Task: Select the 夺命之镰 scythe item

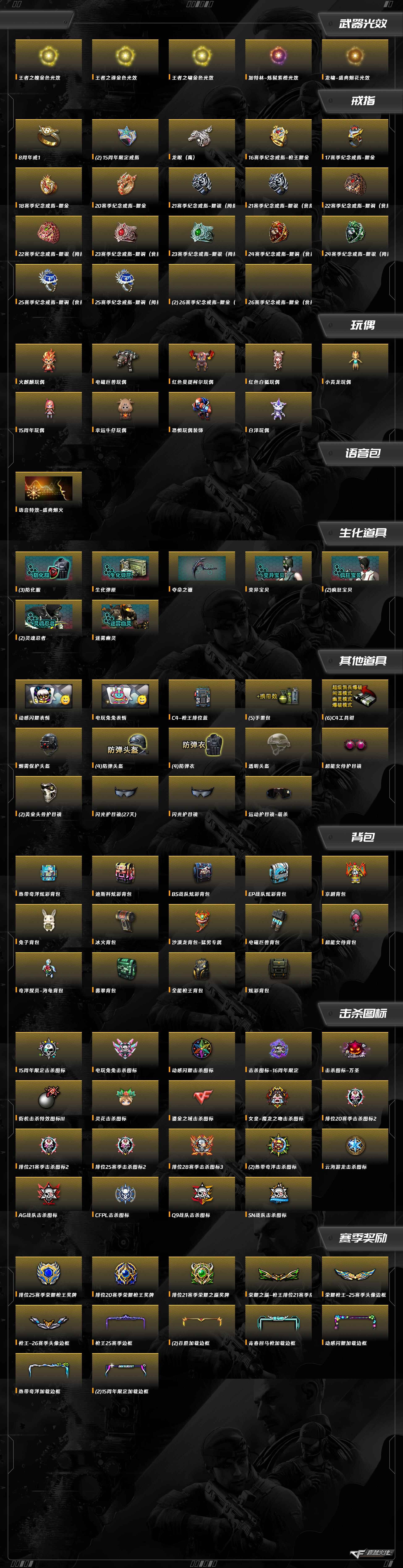Action: [x=202, y=572]
